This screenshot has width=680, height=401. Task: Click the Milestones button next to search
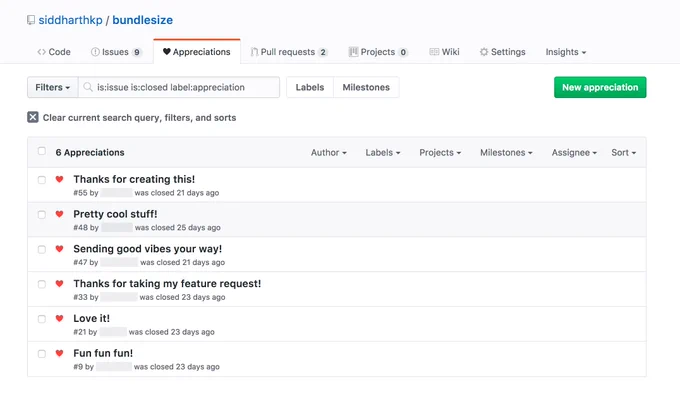(366, 87)
